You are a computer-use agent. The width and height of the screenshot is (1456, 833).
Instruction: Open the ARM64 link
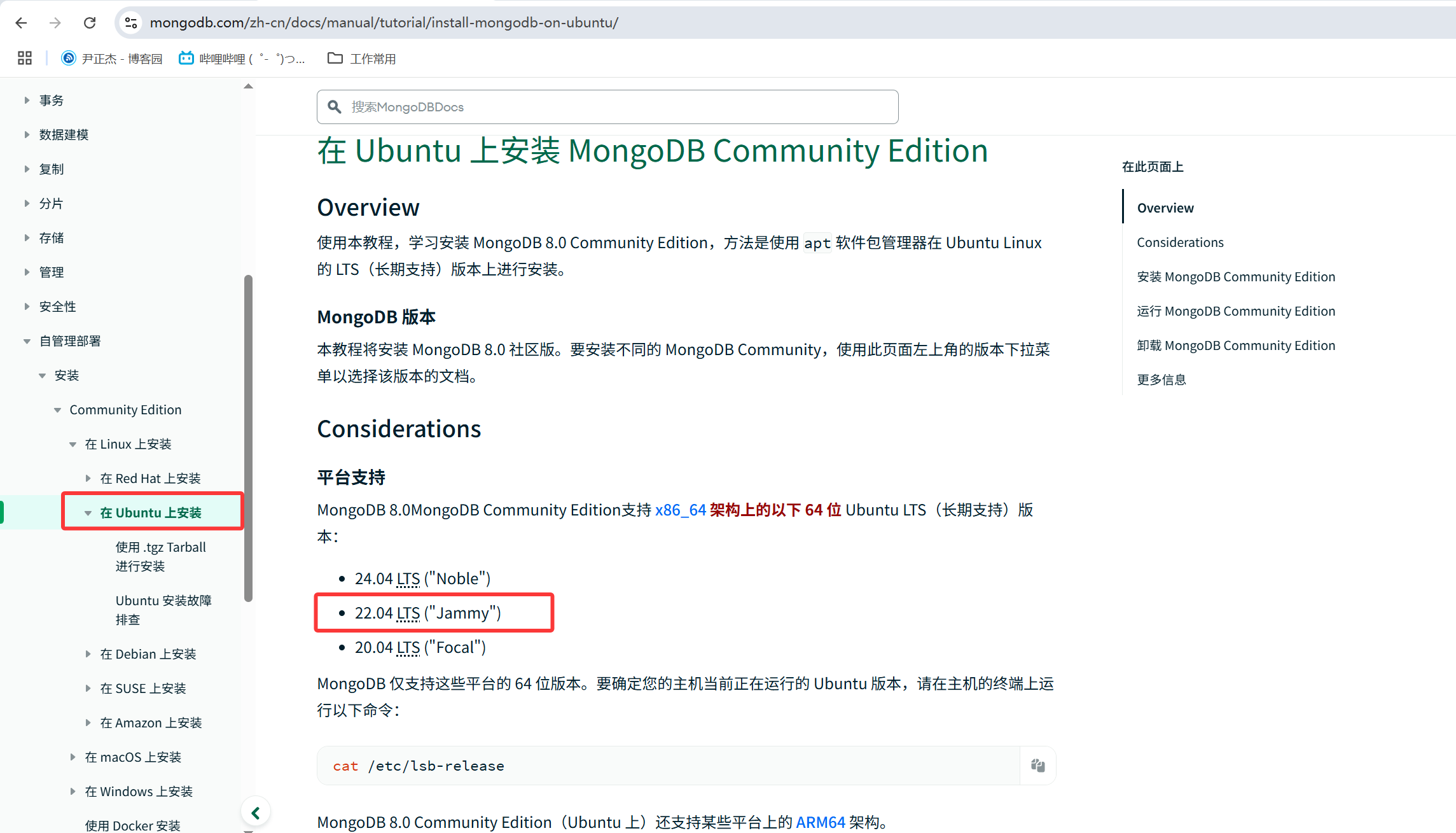point(820,822)
